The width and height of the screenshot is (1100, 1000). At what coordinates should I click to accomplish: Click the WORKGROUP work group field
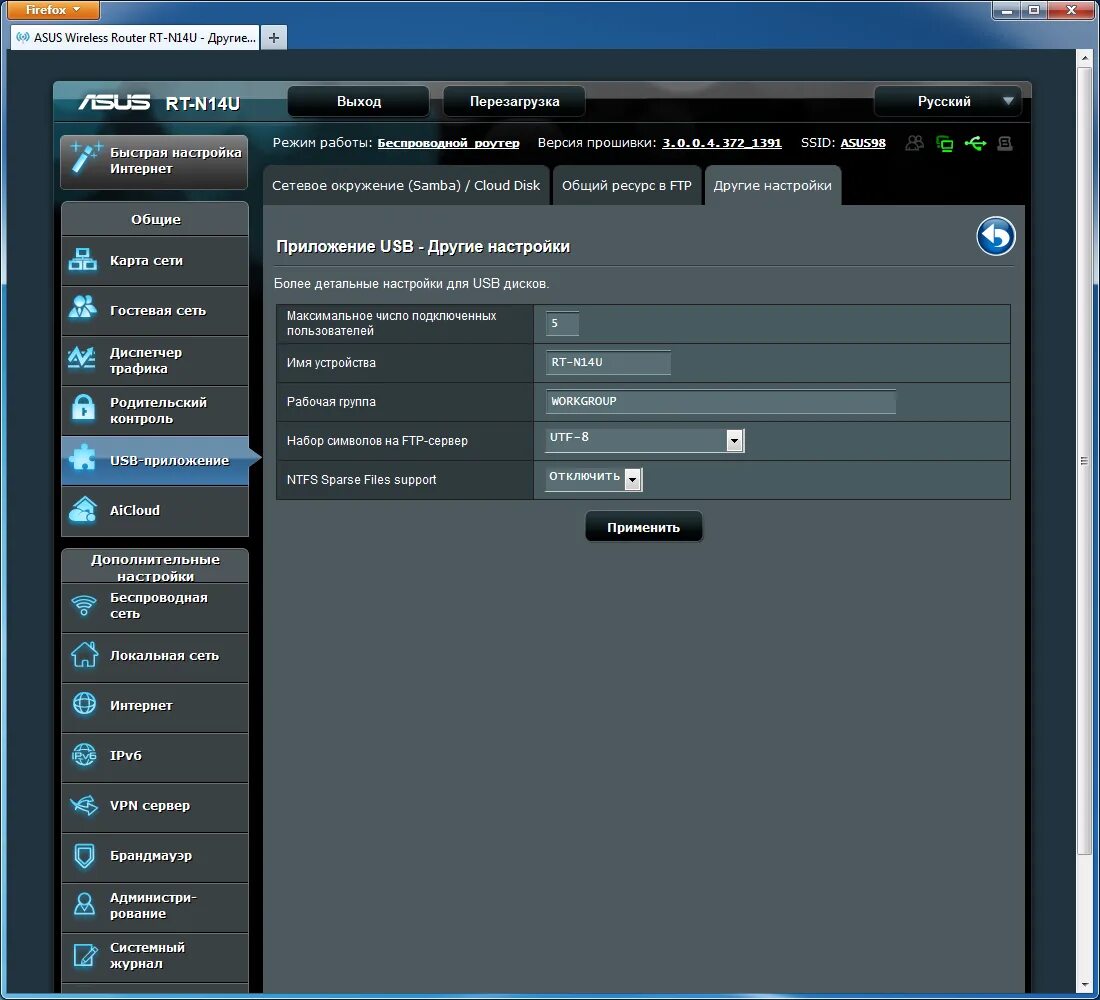coord(720,401)
